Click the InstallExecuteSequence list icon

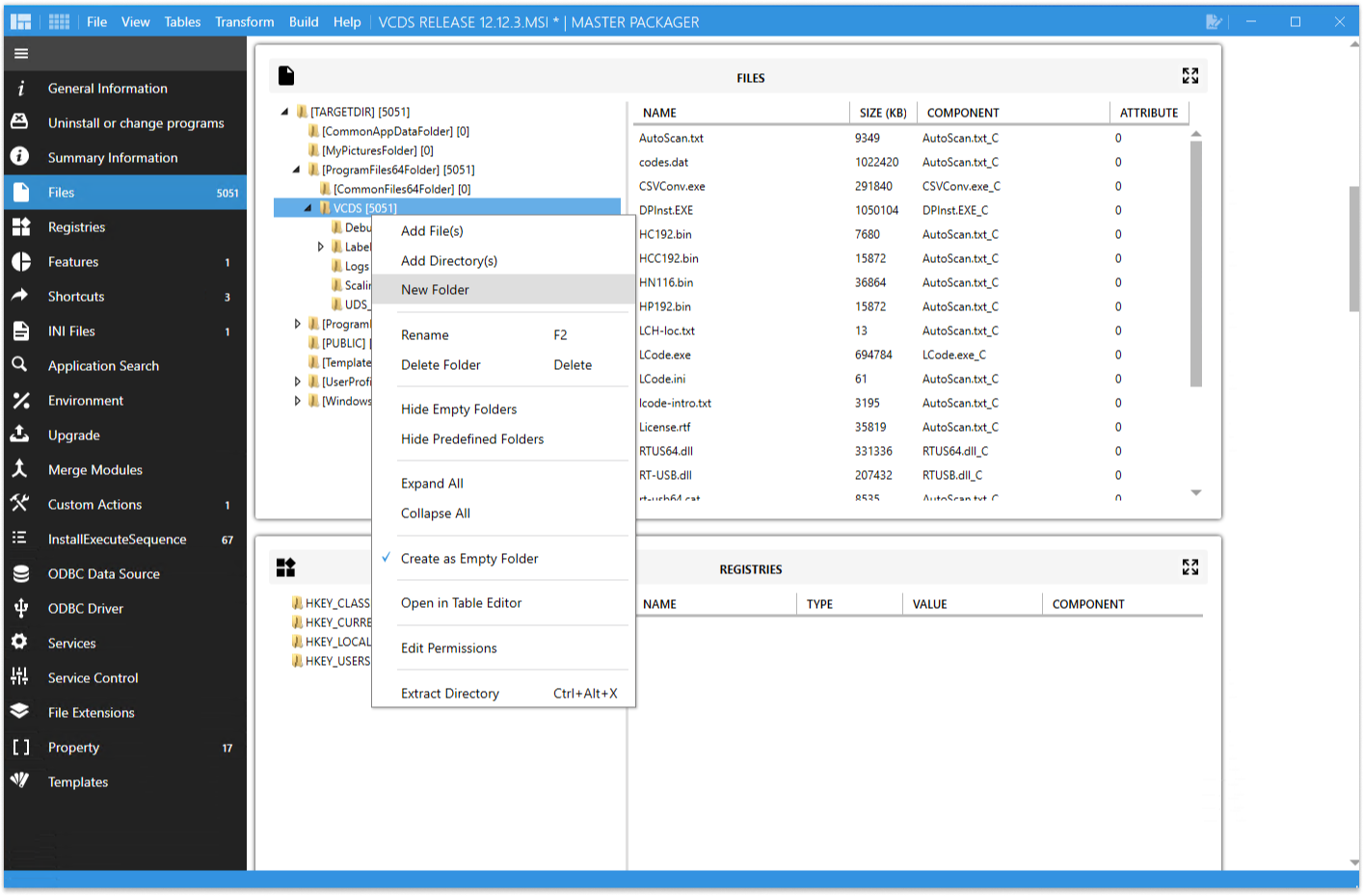(20, 539)
